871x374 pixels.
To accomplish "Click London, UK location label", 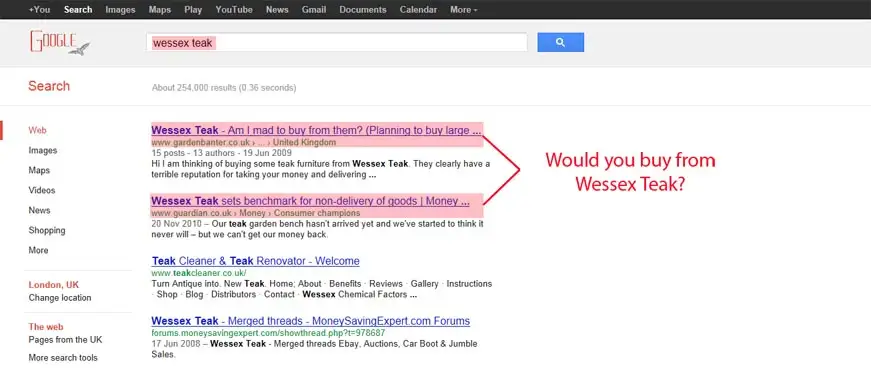I will [x=54, y=285].
